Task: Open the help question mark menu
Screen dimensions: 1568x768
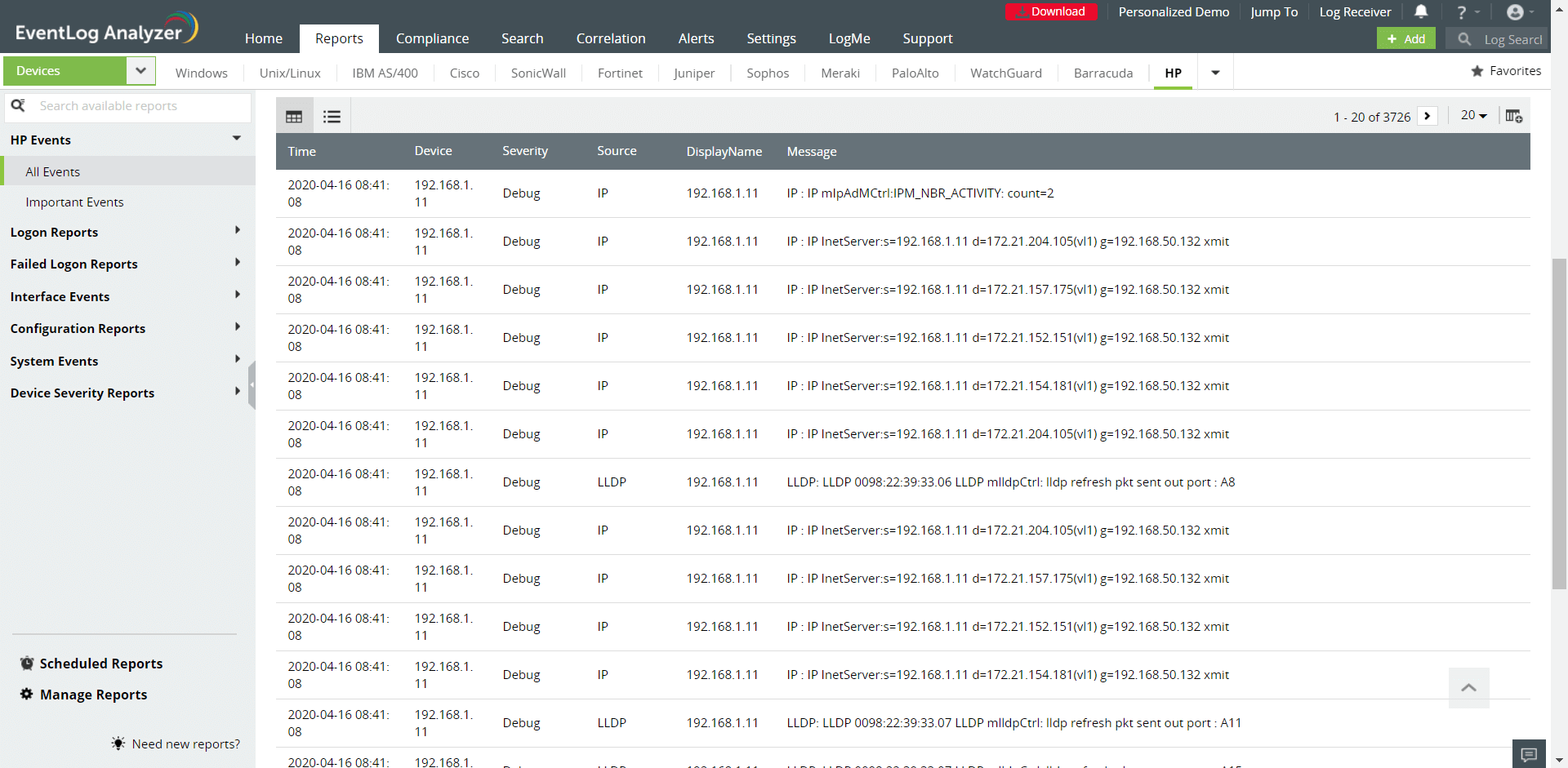Action: click(1468, 12)
